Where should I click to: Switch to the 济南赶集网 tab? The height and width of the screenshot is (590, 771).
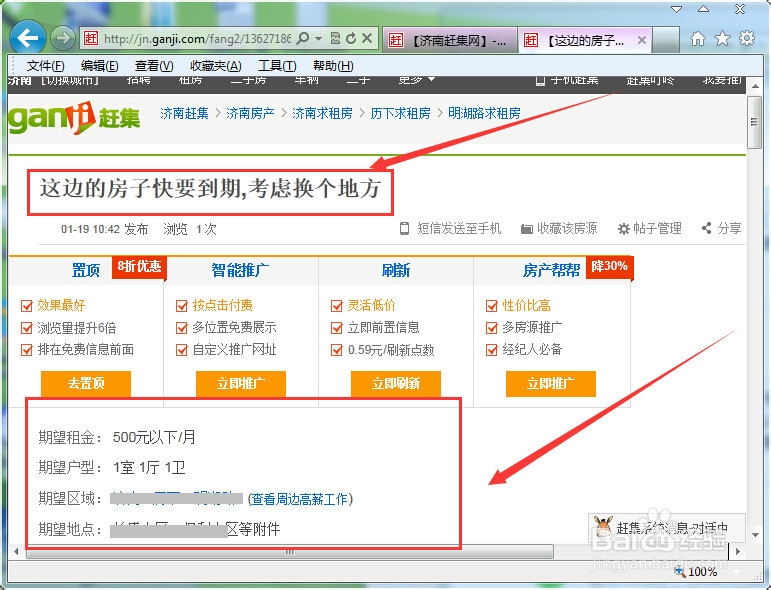tap(449, 40)
